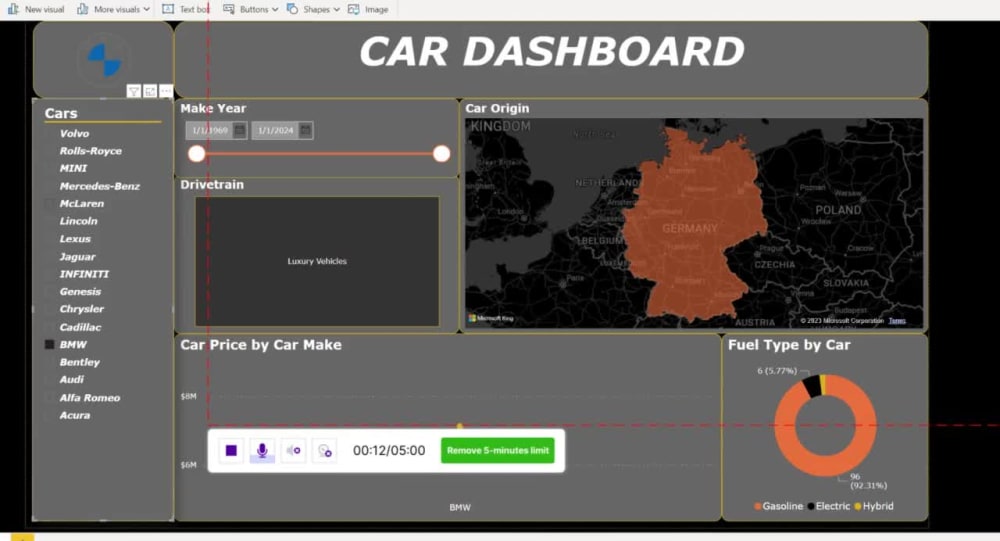
Task: Select Lexus in the Cars slicer
Action: (75, 239)
